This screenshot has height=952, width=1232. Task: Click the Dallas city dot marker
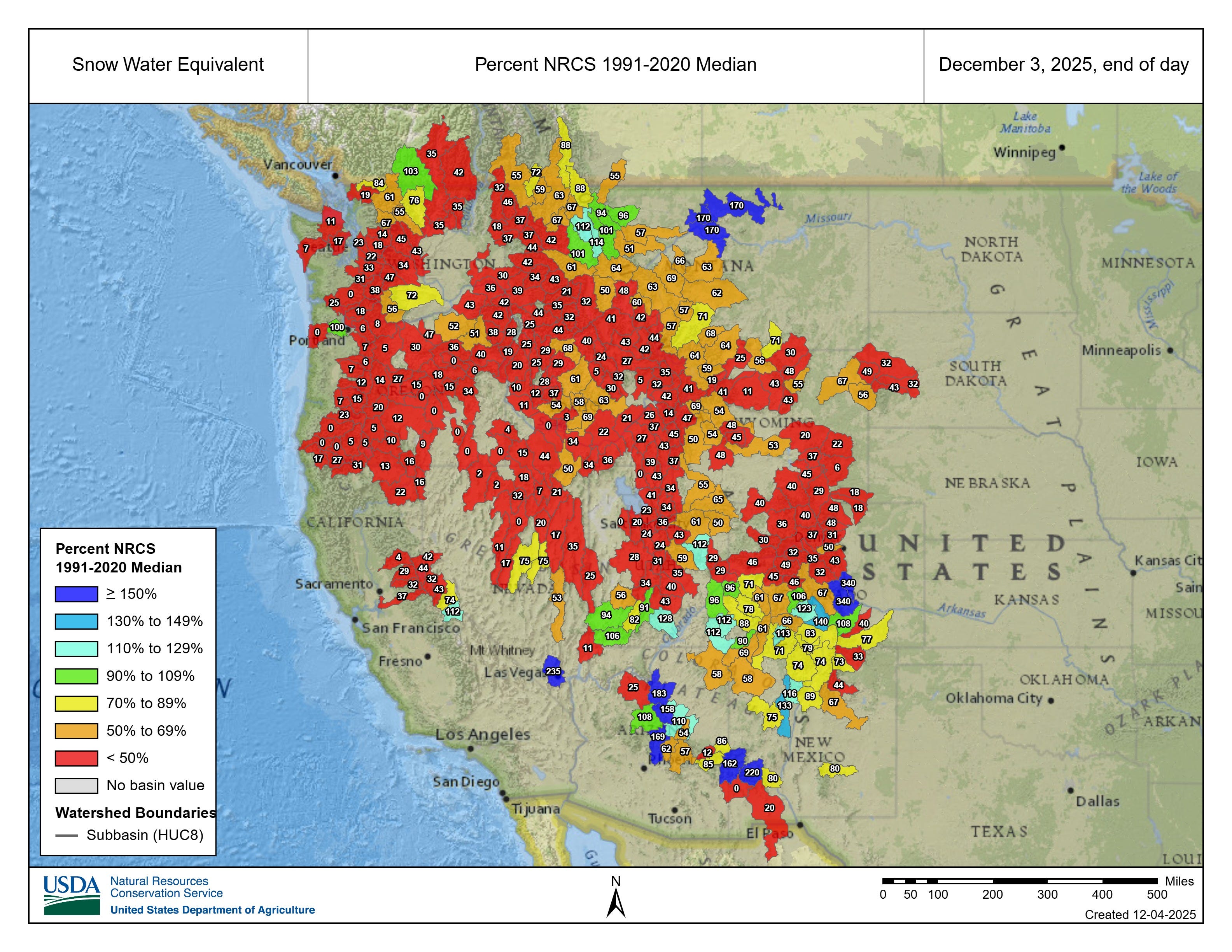[1070, 790]
